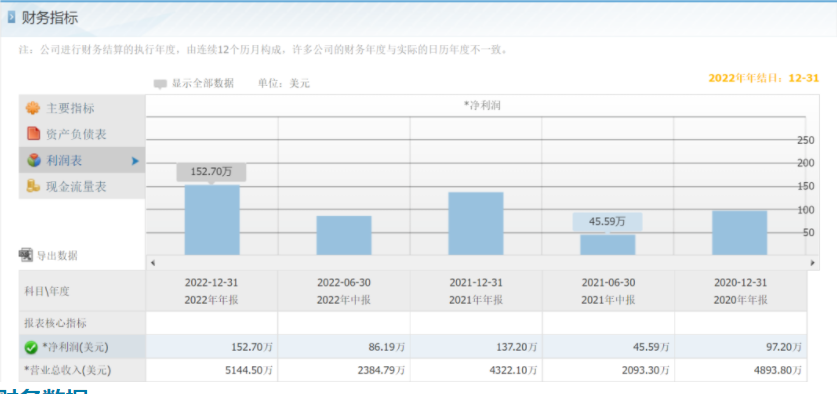Screen dimensions: 837x394
Task: Select the 利润表 tab
Action: point(82,160)
